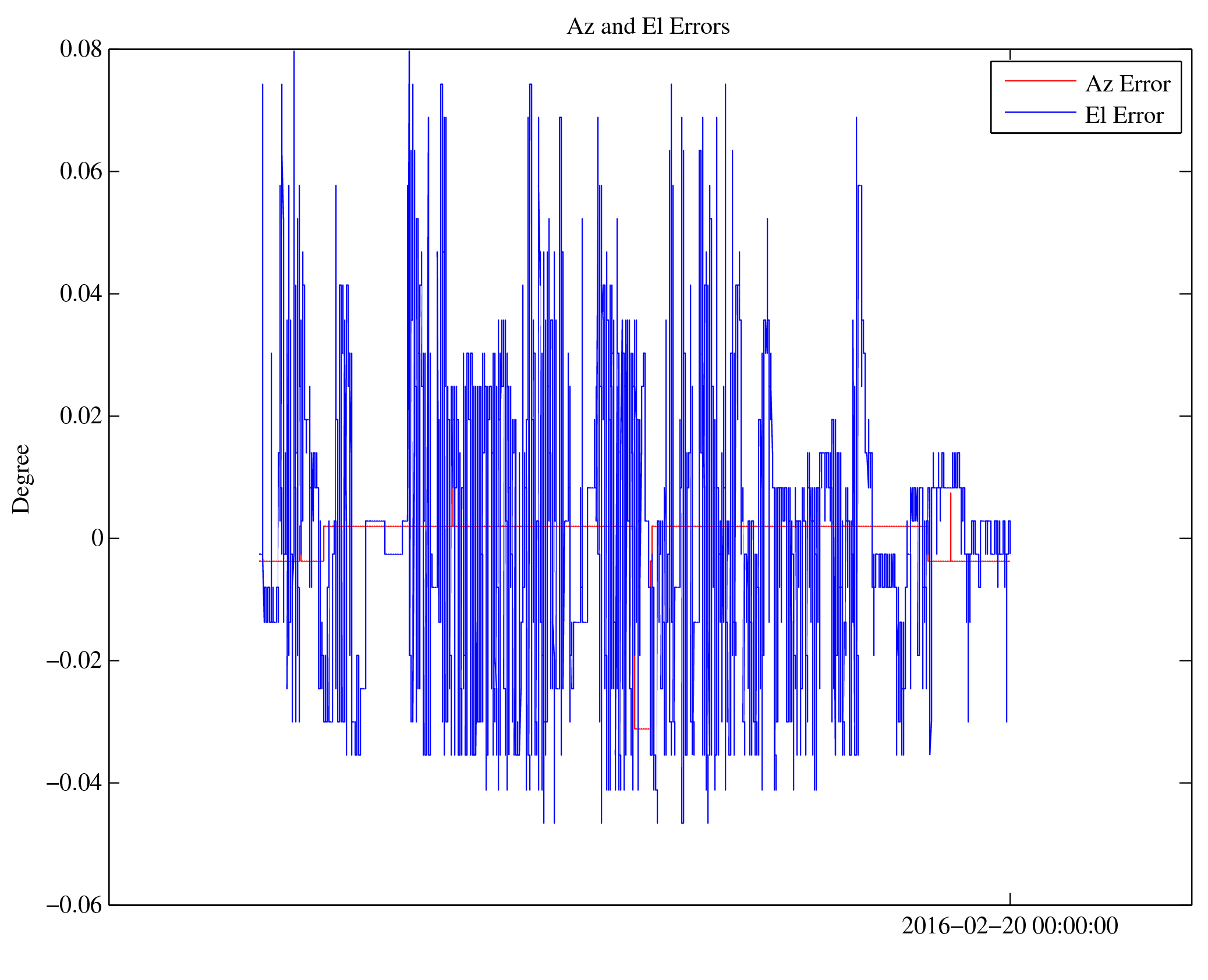
Task: Click the right-side tick mark at 0.06 level
Action: pyautogui.click(x=1185, y=172)
